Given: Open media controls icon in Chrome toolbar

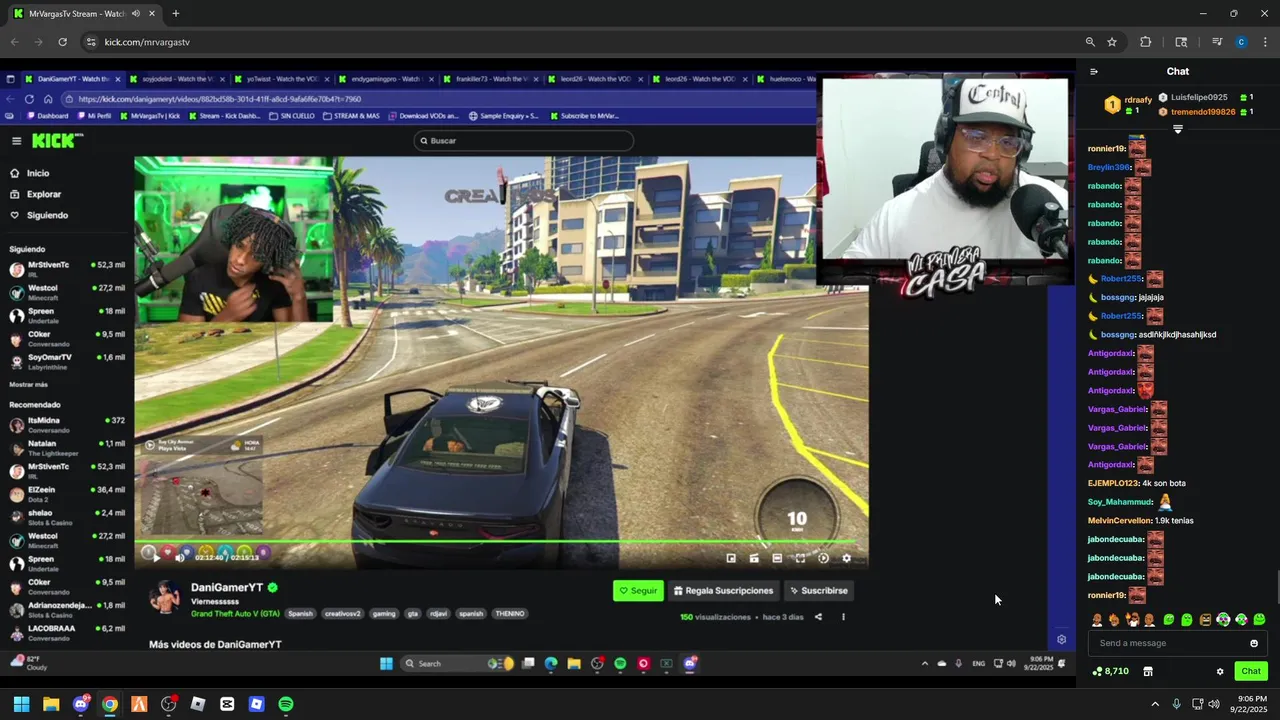Looking at the screenshot, I should pos(1217,42).
